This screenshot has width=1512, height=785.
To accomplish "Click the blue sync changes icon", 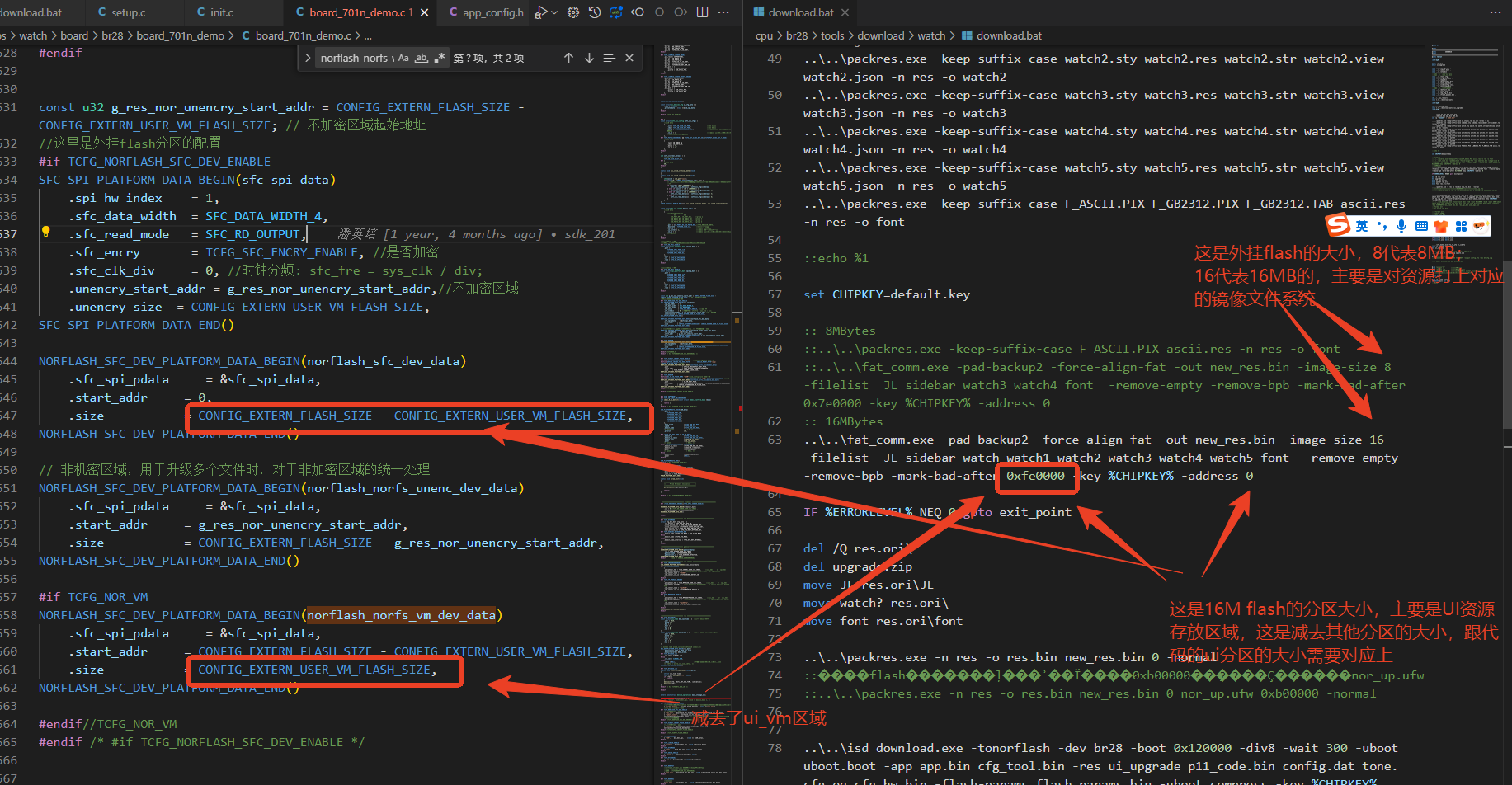I will coord(616,12).
